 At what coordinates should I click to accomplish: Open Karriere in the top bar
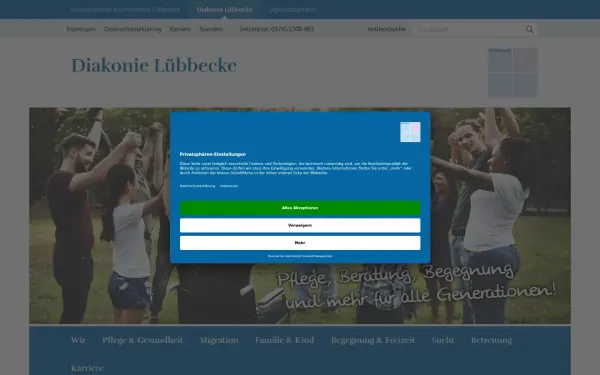[180, 29]
